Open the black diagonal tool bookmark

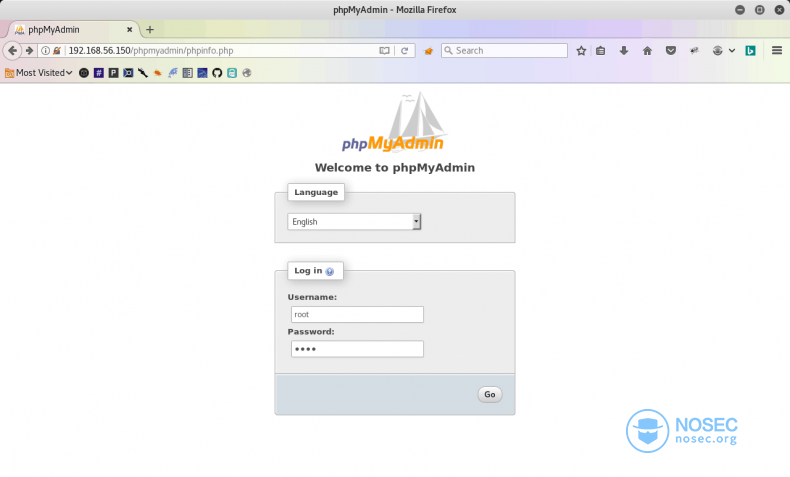click(x=143, y=73)
